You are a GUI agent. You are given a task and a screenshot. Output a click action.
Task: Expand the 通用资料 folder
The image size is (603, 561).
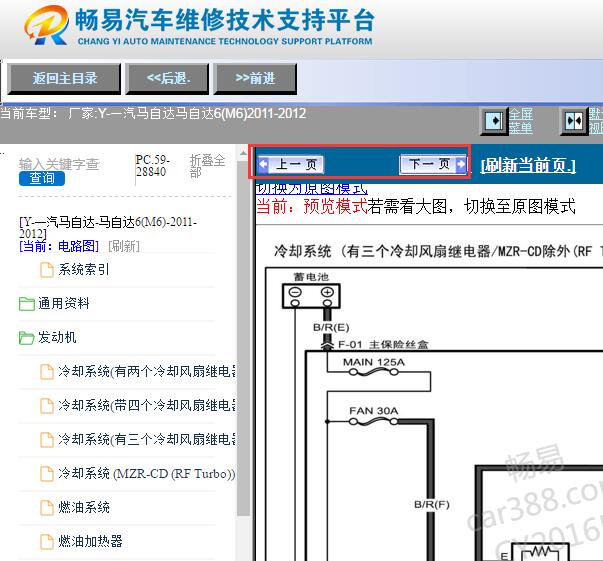(64, 303)
